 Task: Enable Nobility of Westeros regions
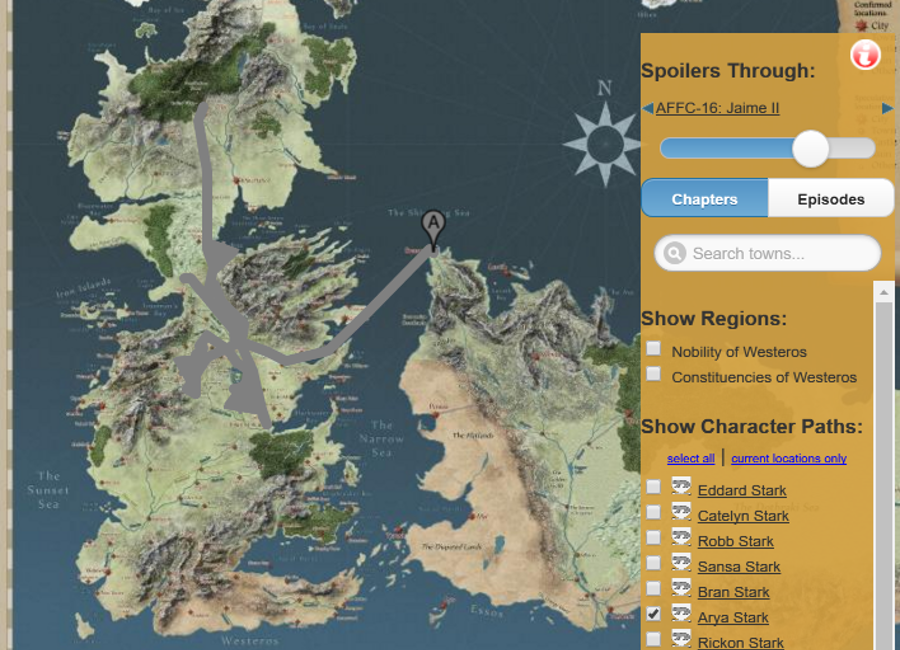tap(653, 349)
